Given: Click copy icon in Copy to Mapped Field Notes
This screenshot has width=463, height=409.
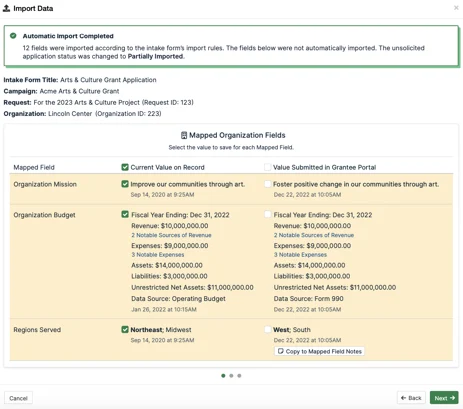Looking at the screenshot, I should click(281, 351).
